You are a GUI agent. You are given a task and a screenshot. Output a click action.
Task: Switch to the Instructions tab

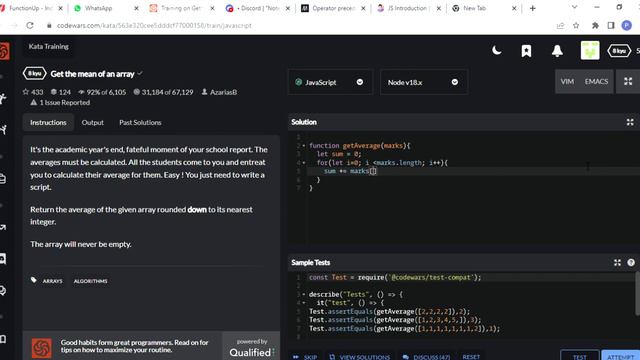[x=48, y=122]
